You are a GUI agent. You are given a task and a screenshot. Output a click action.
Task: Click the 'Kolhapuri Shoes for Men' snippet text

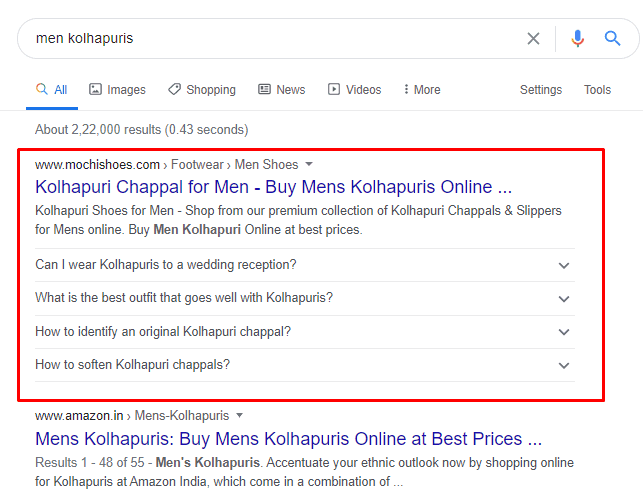click(x=298, y=220)
